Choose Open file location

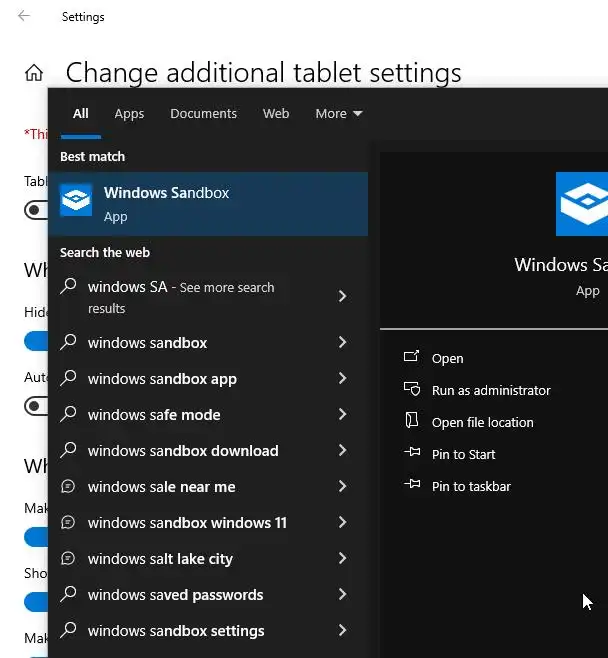tap(483, 423)
